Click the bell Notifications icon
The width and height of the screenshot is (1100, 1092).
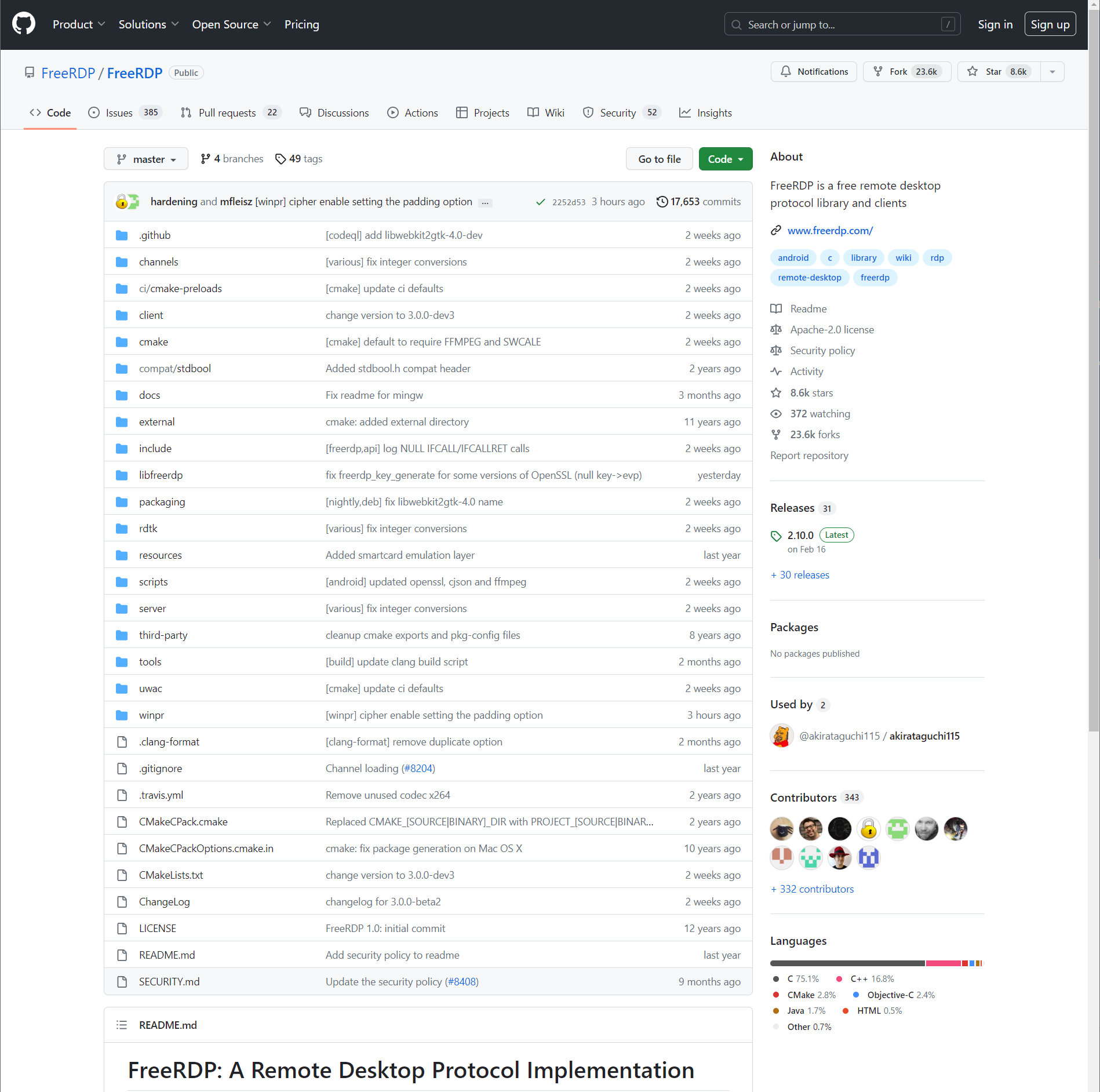coord(785,71)
